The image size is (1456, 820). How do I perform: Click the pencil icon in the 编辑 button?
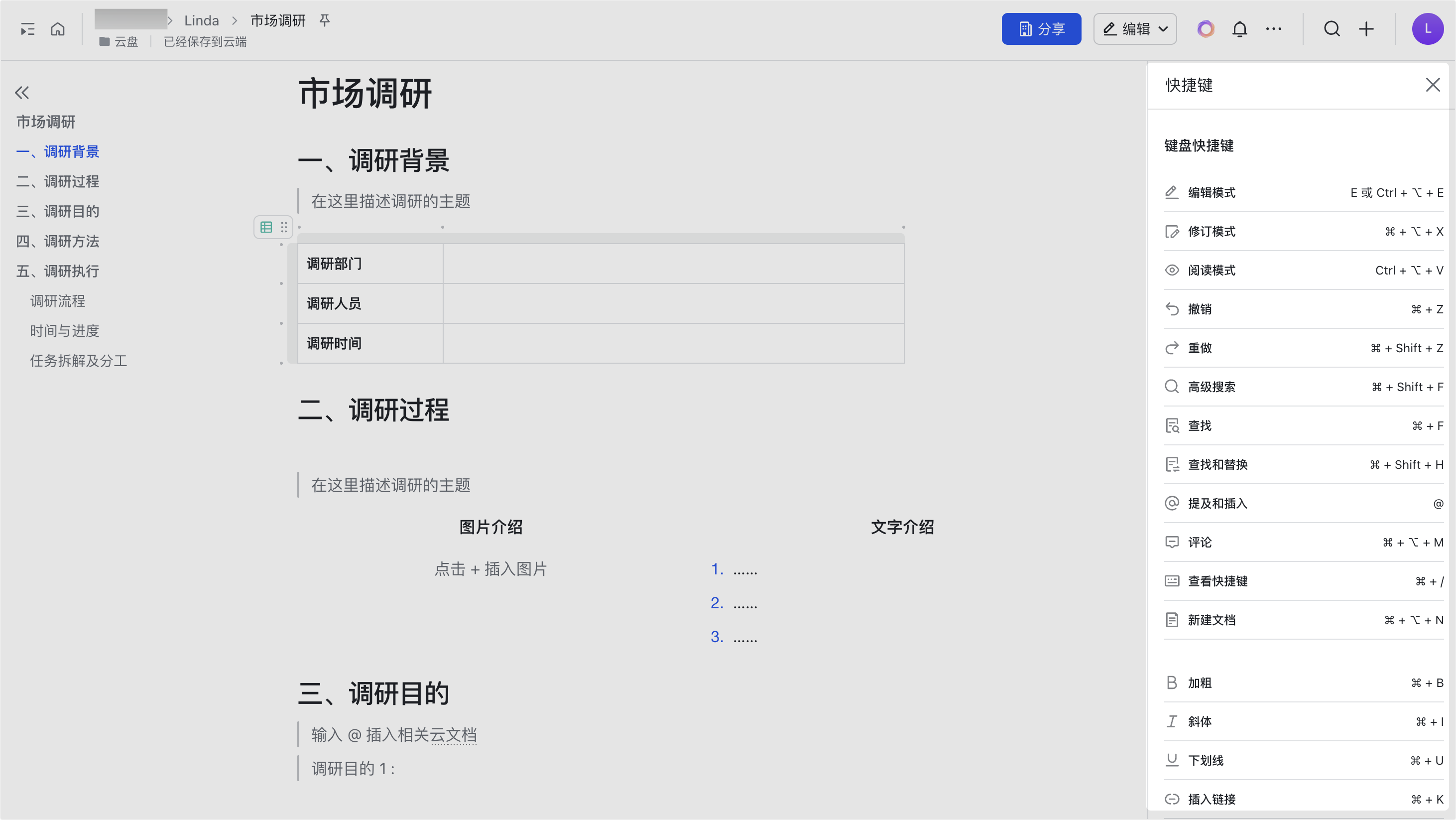[x=1109, y=28]
